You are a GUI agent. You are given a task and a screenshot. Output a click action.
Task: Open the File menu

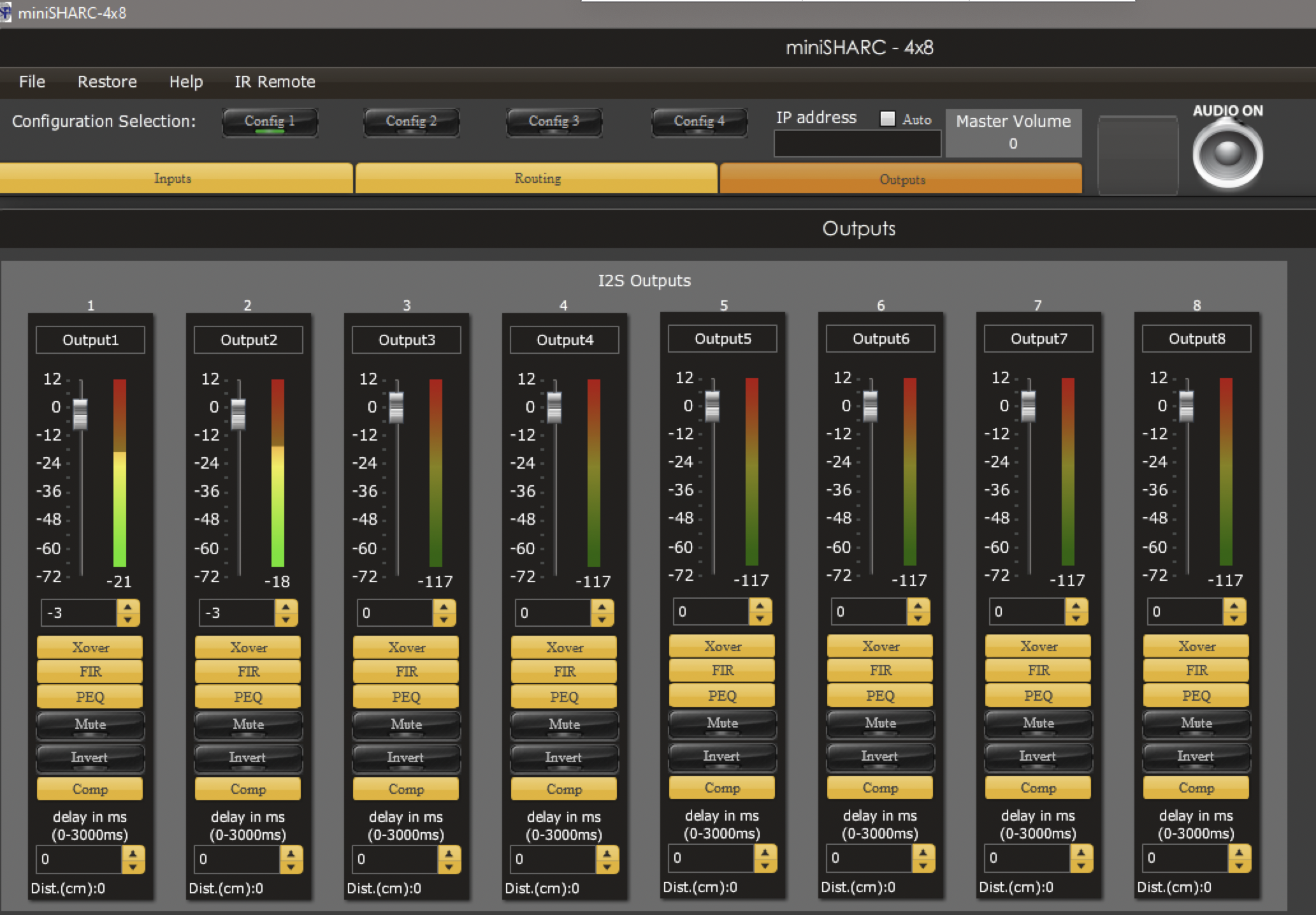(x=32, y=82)
